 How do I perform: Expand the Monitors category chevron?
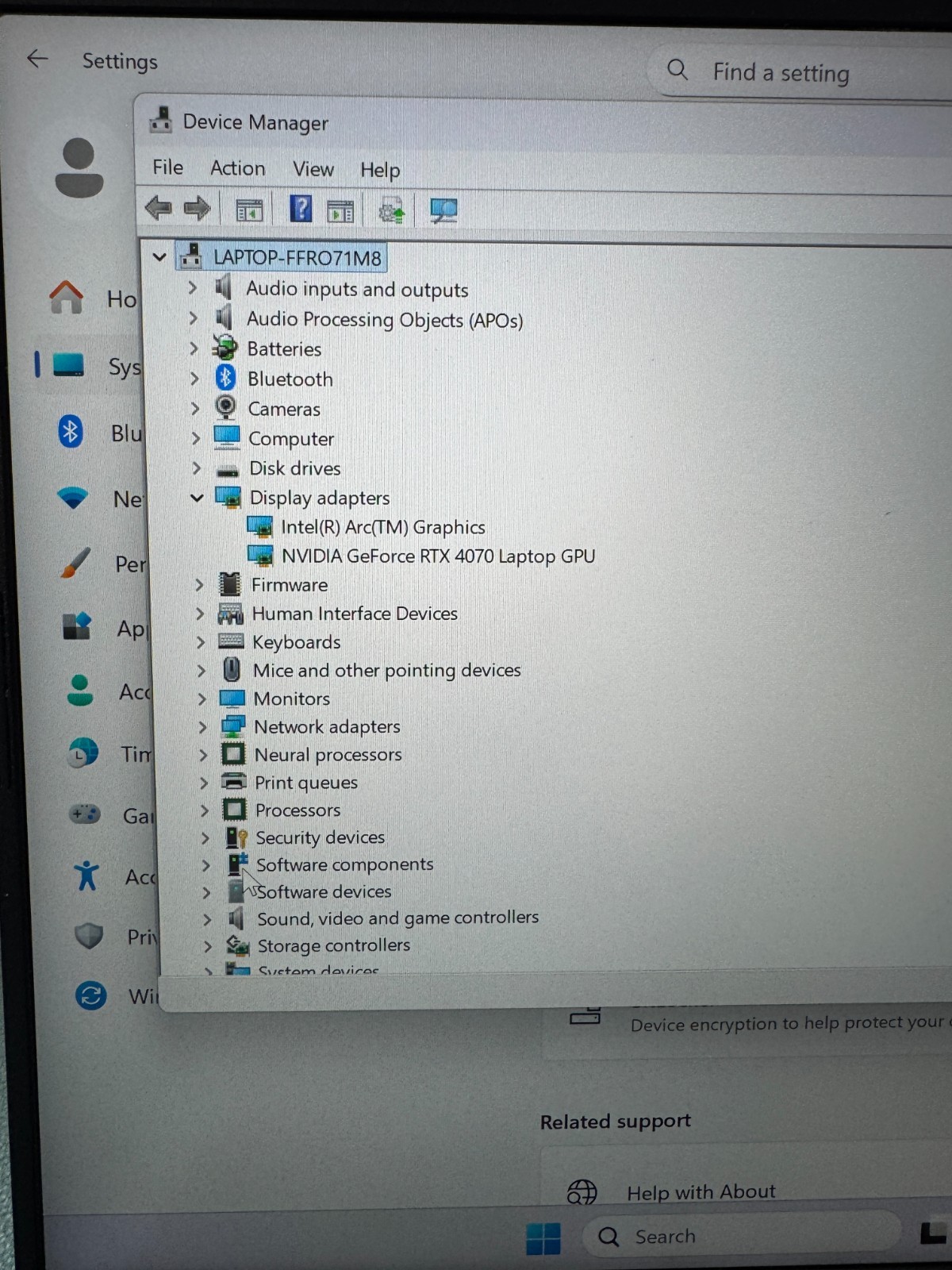point(202,698)
